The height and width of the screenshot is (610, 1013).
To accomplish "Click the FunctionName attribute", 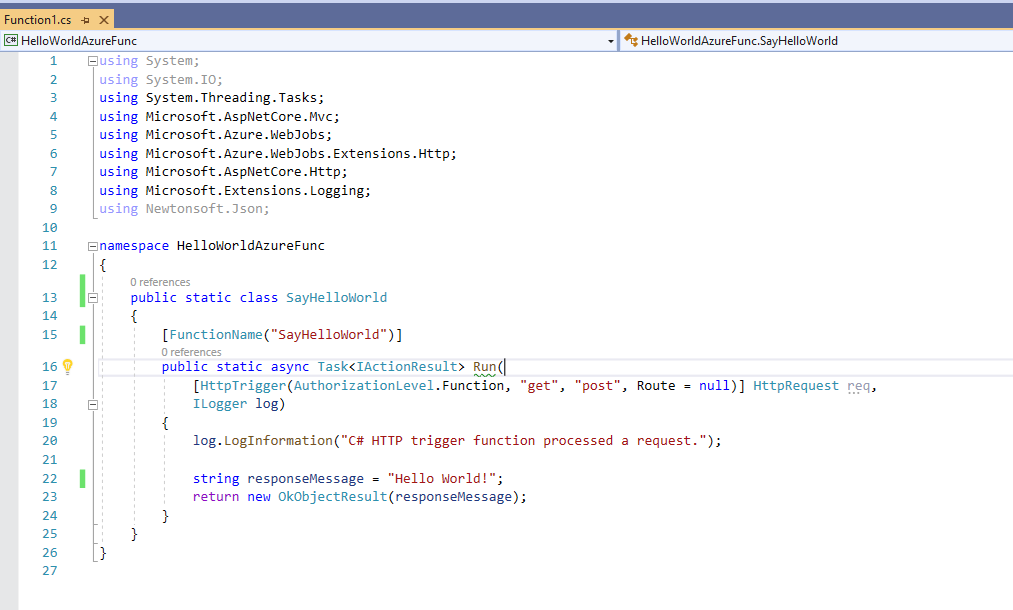I will click(x=216, y=335).
